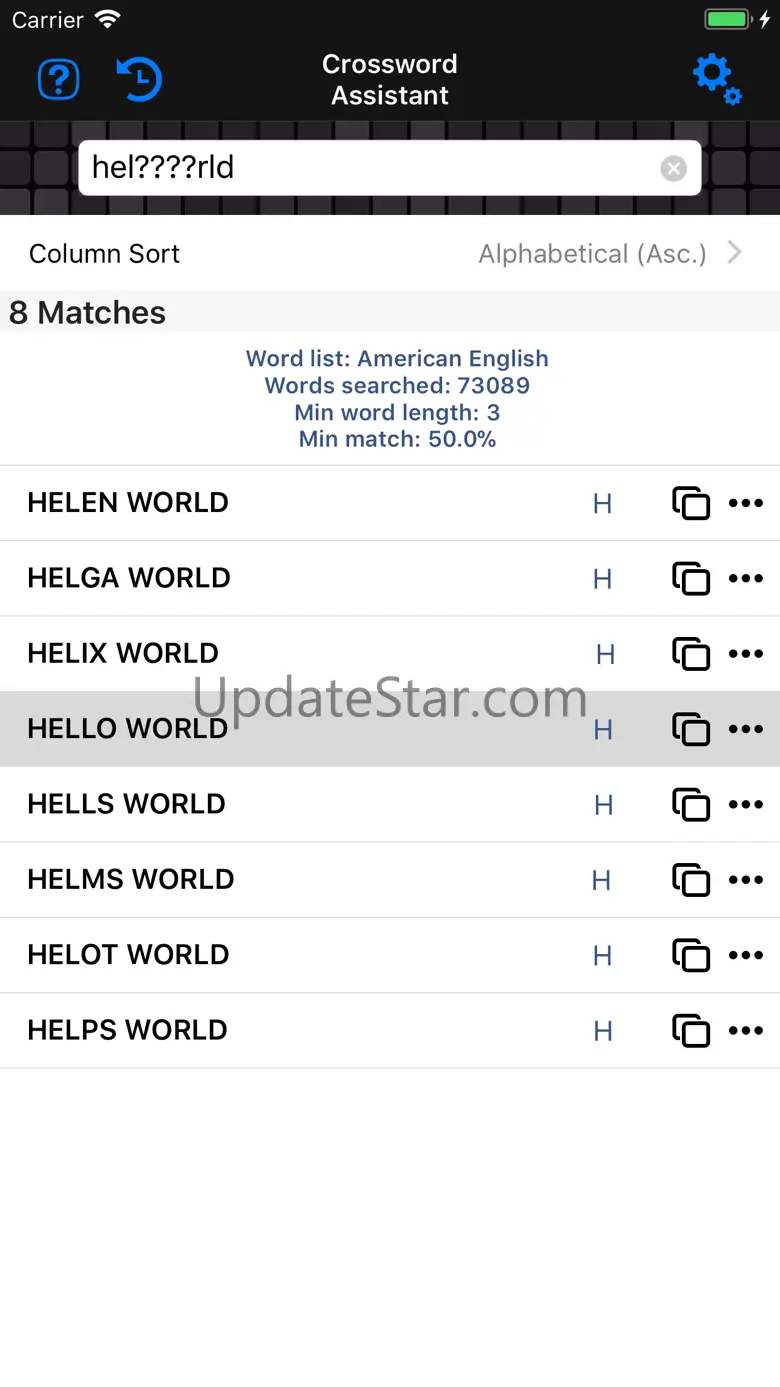780x1387 pixels.
Task: Clear the search field text
Action: click(x=674, y=168)
